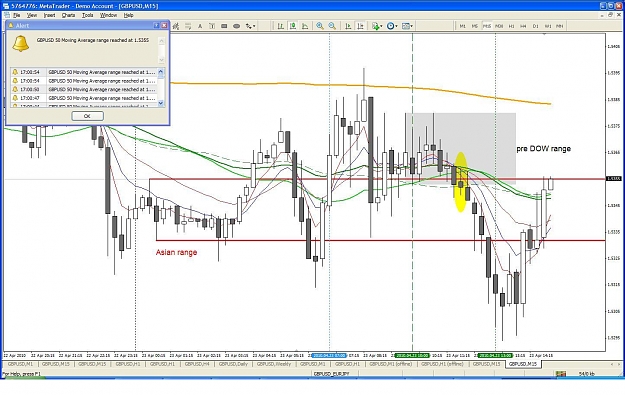Select the 17:00:50 alert row
Image resolution: width=625 pixels, height=395 pixels.
tap(84, 89)
